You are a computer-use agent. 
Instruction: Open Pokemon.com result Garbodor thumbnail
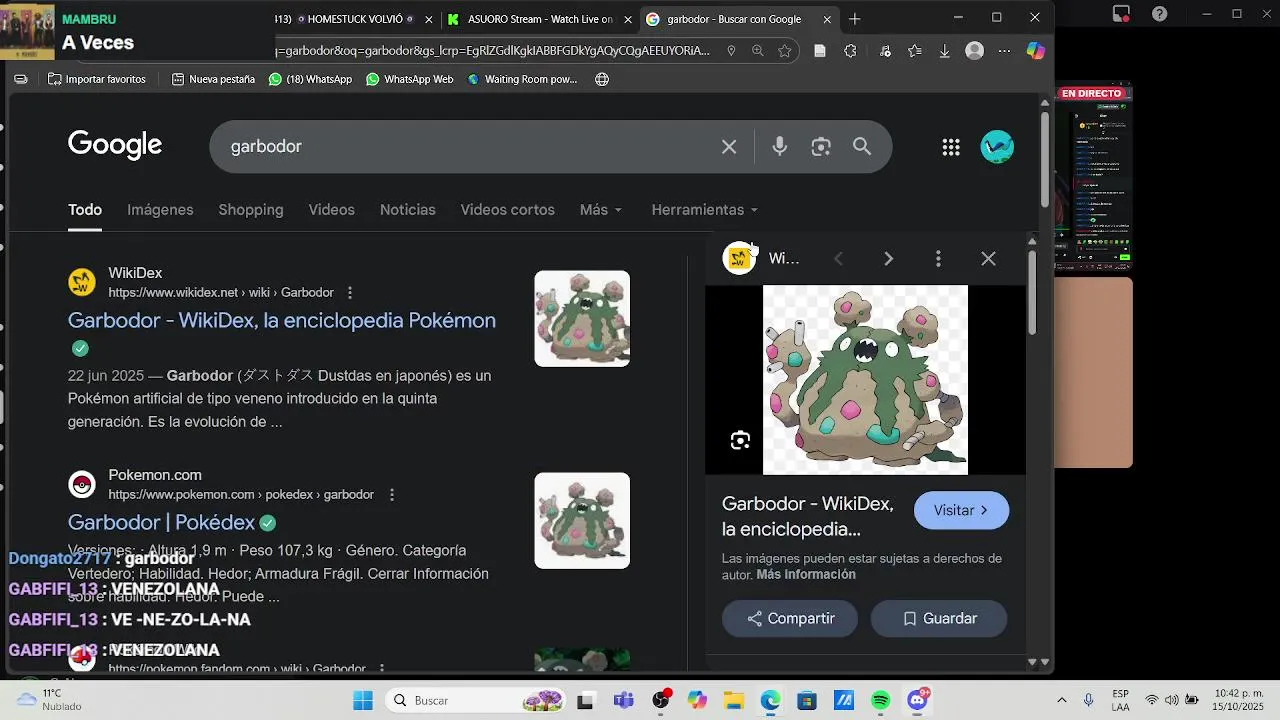pyautogui.click(x=582, y=521)
